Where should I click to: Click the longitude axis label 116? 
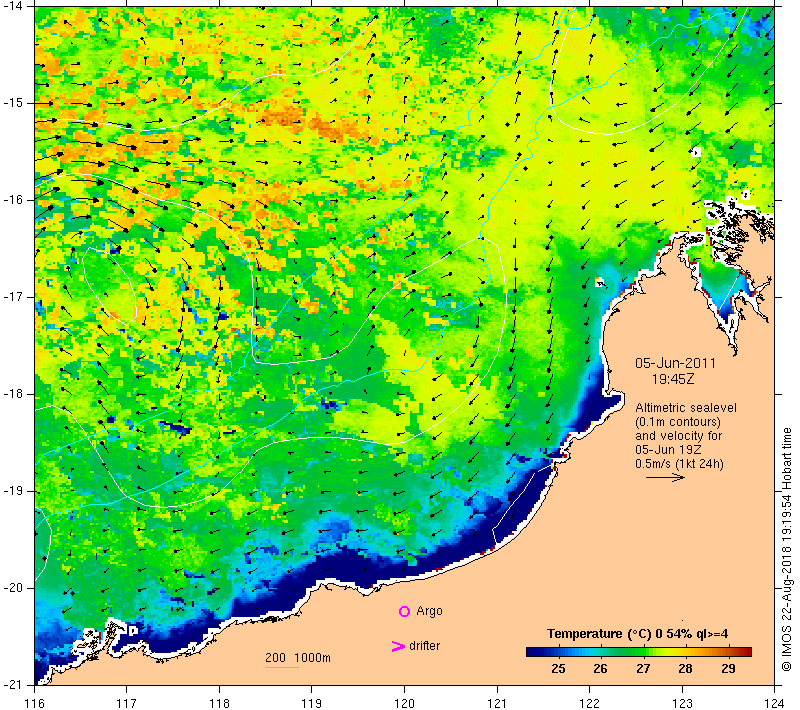pos(34,703)
